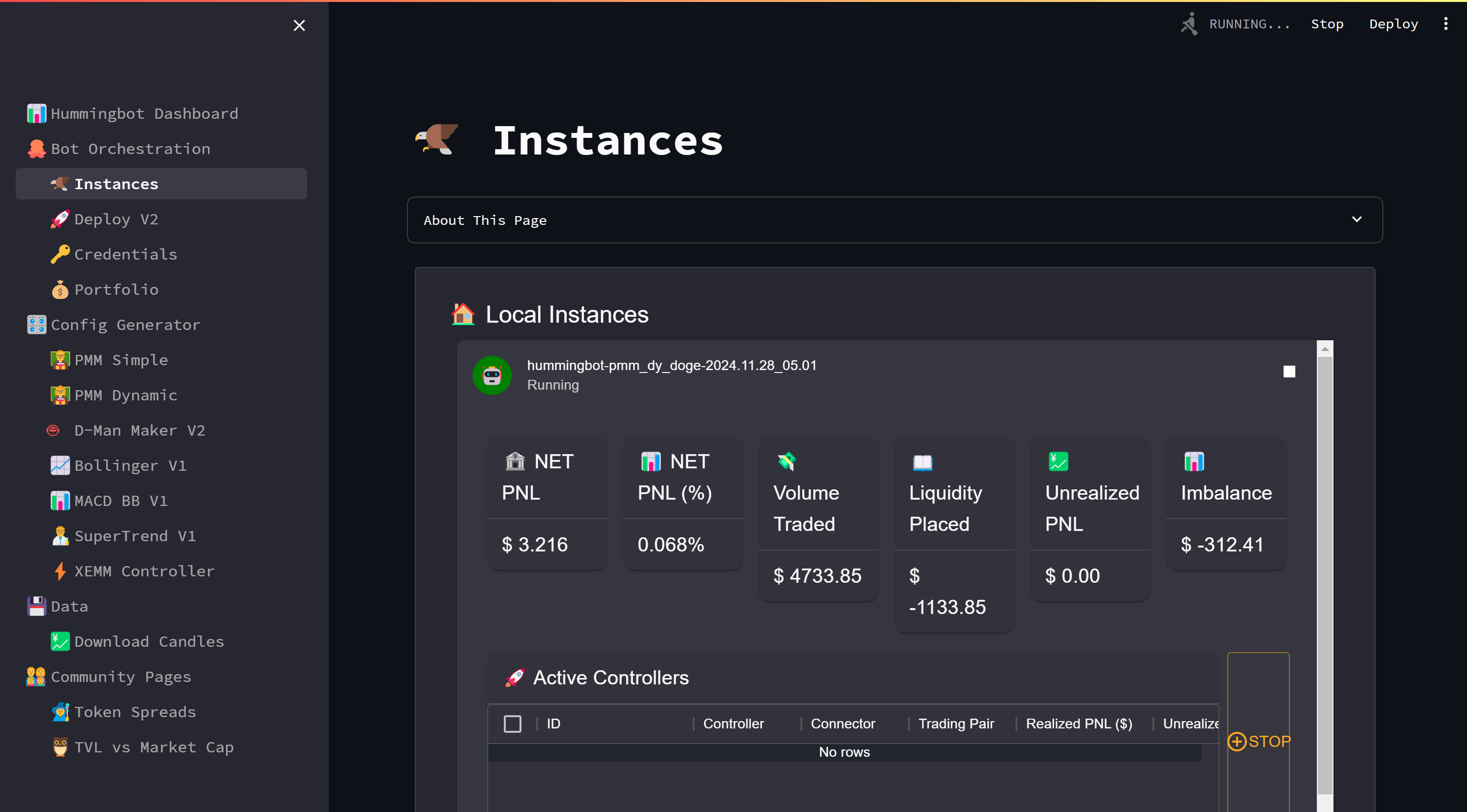Viewport: 1467px width, 812px height.
Task: Click the orange STOP controllers button
Action: [x=1259, y=742]
